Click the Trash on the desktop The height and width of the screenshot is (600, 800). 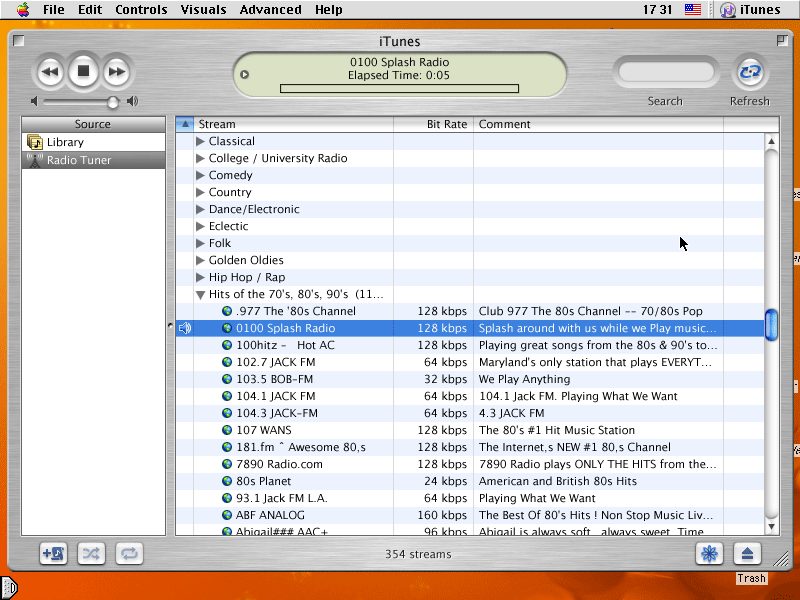pyautogui.click(x=751, y=579)
